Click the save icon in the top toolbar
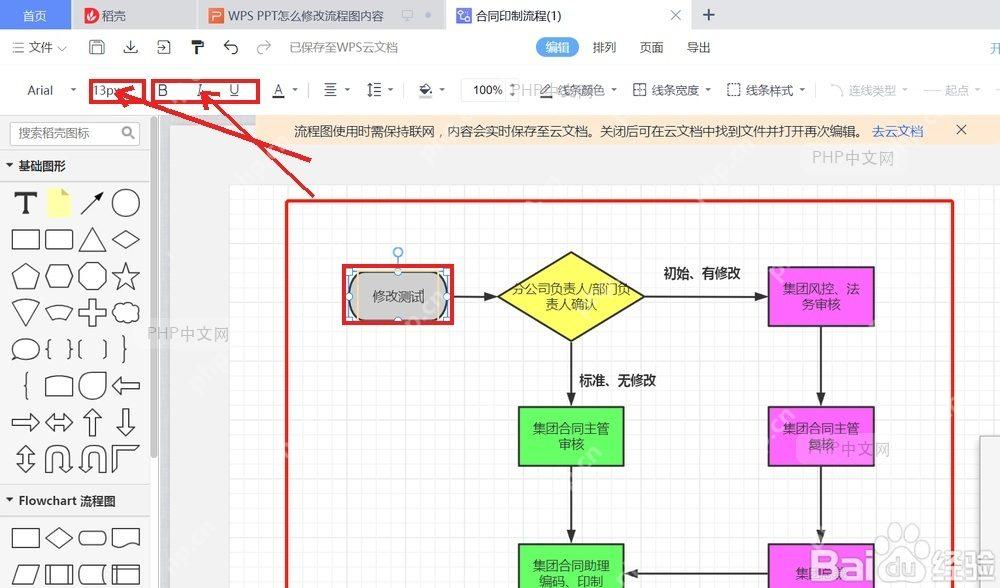1000x588 pixels. [97, 47]
